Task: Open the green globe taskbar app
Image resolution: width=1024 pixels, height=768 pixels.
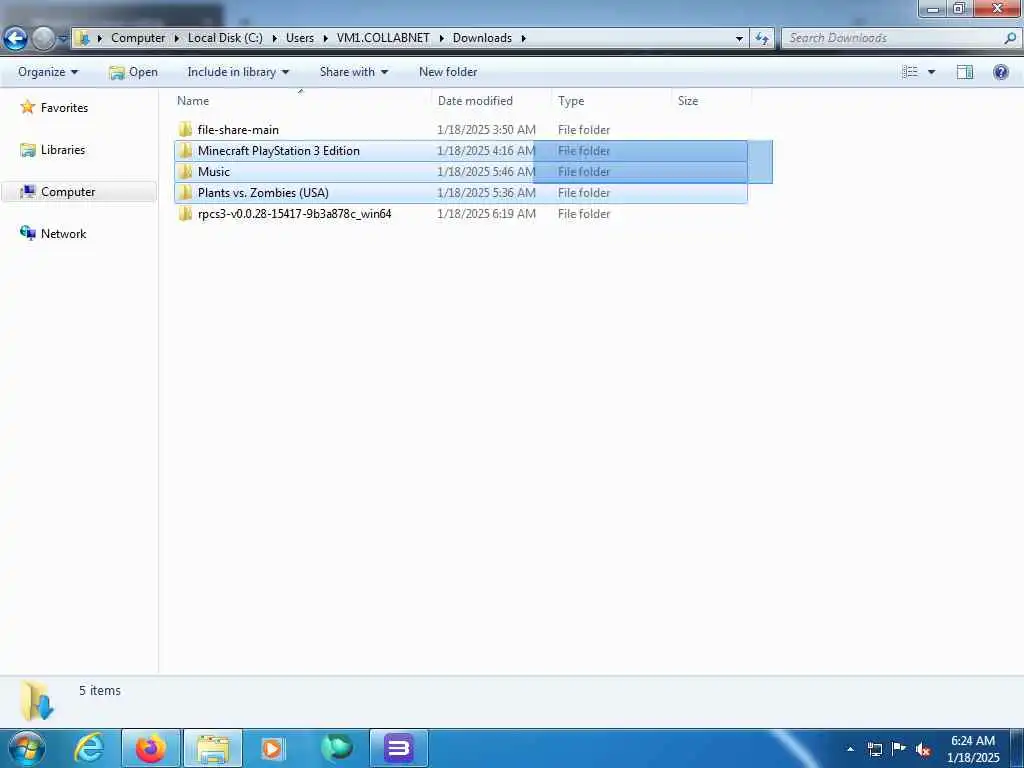Action: tap(336, 748)
